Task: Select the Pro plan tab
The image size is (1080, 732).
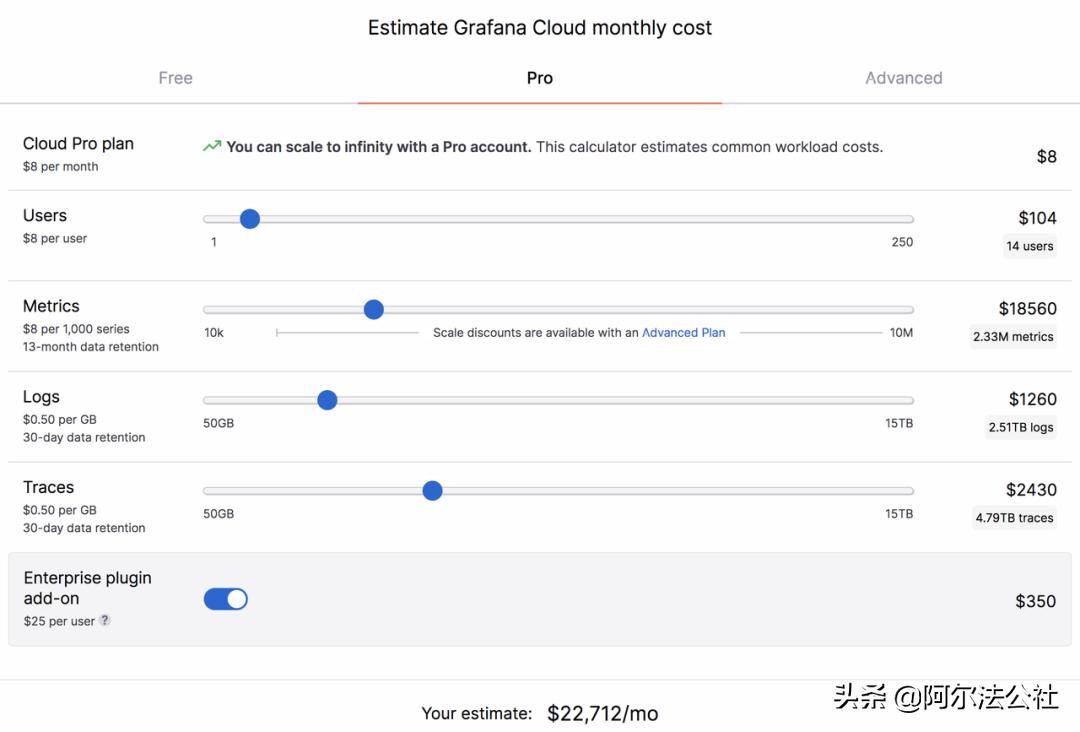Action: point(539,78)
